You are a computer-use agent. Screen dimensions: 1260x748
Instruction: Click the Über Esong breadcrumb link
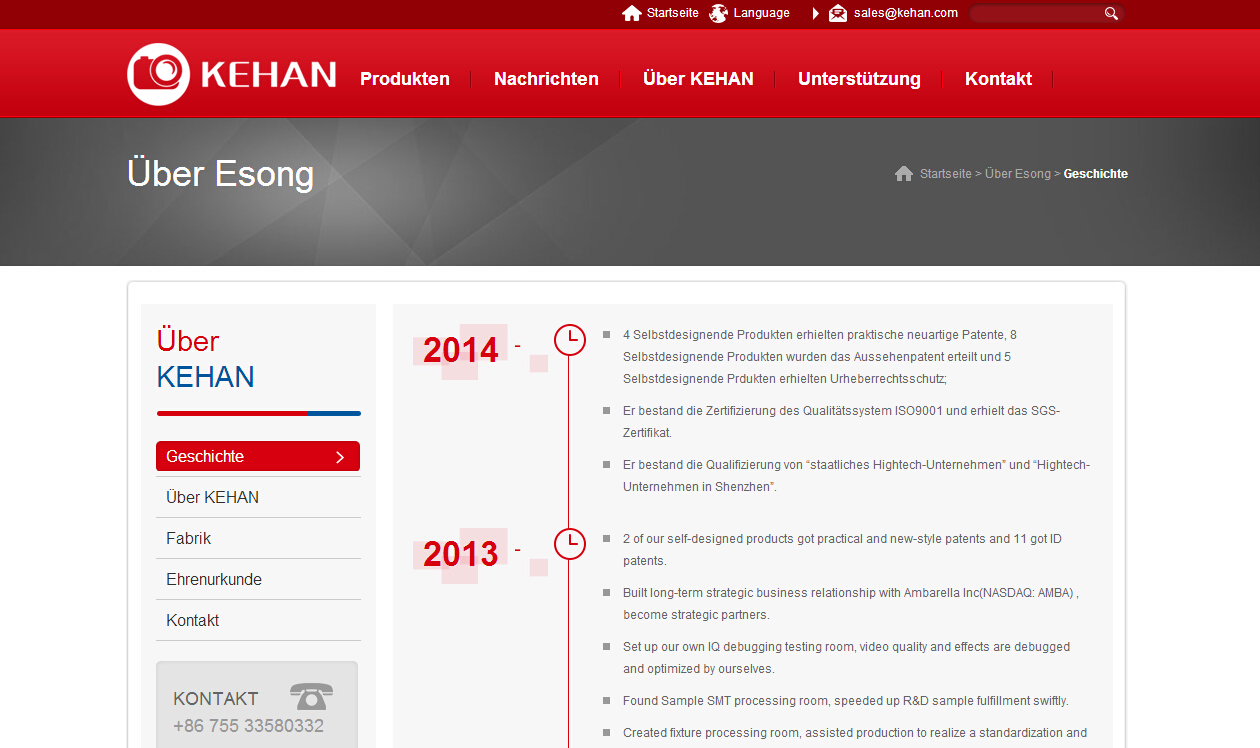(1018, 174)
